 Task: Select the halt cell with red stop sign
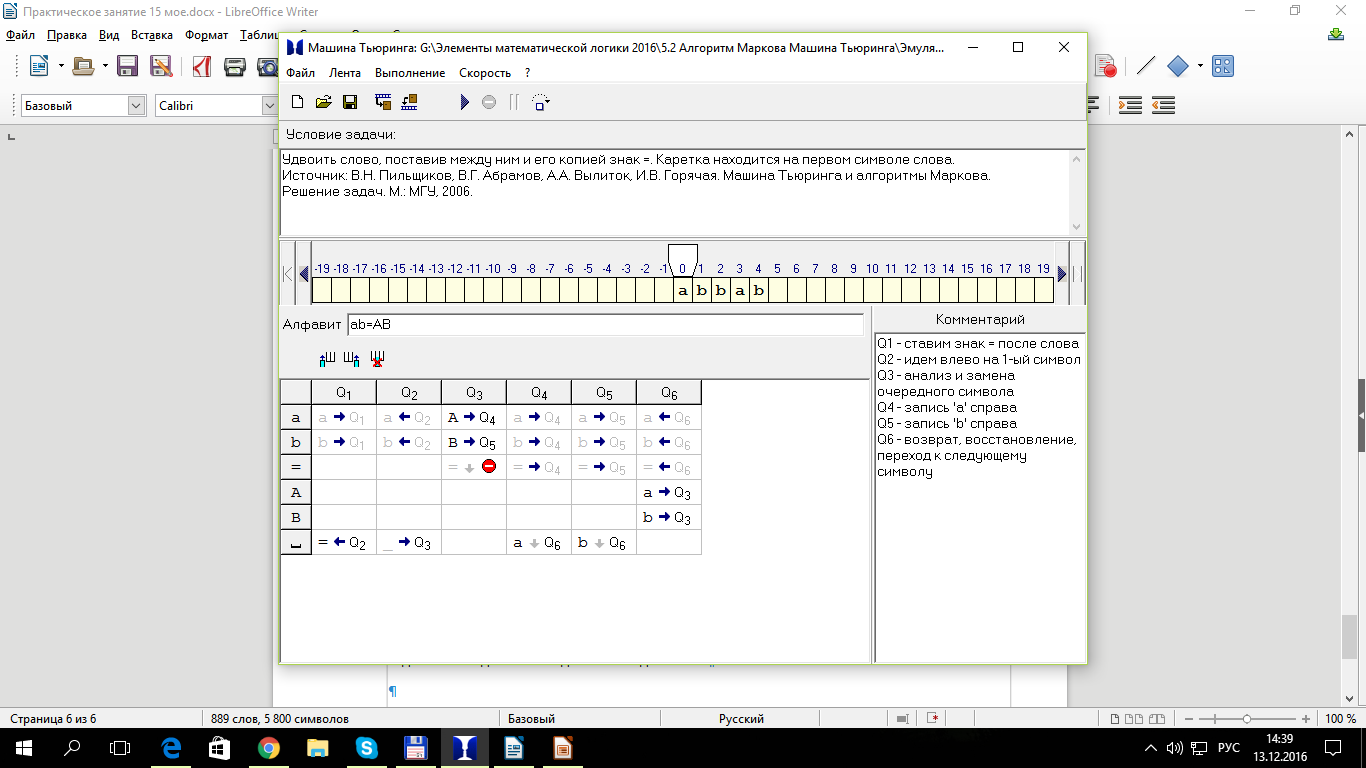(474, 467)
